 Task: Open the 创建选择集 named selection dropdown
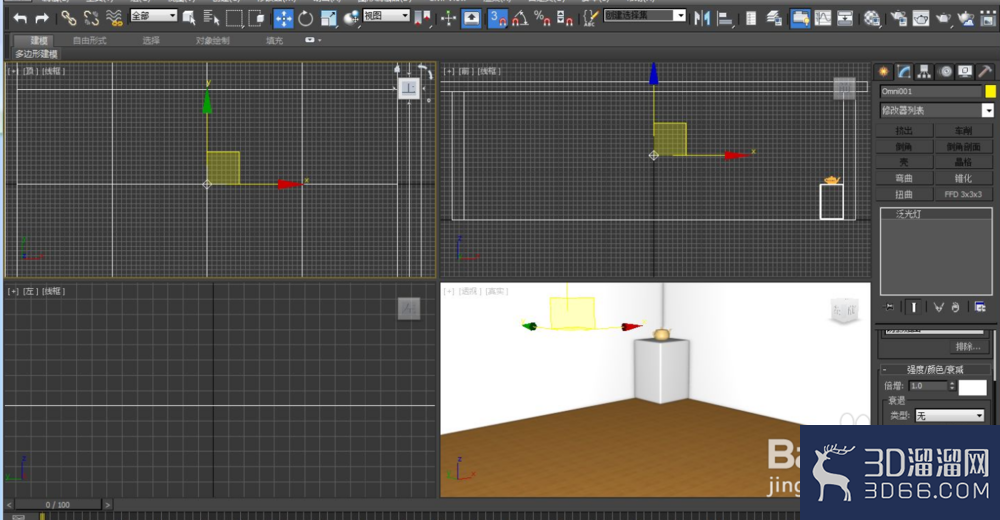645,15
